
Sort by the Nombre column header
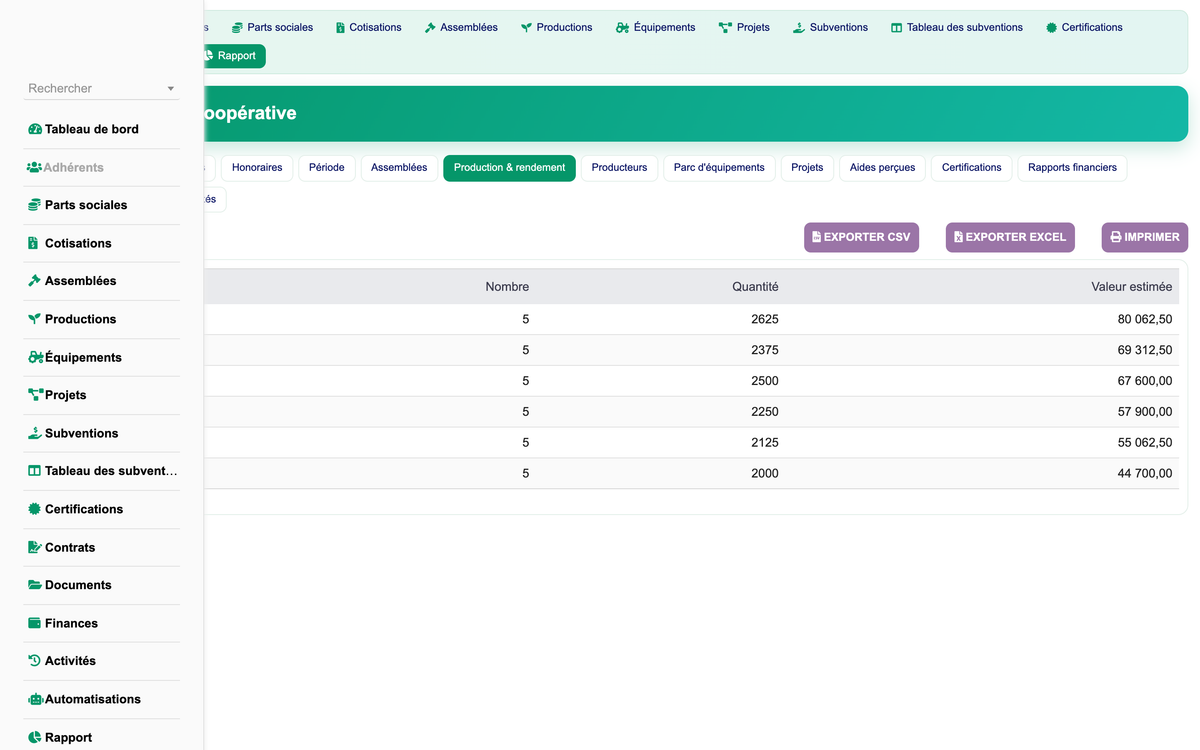(x=507, y=287)
